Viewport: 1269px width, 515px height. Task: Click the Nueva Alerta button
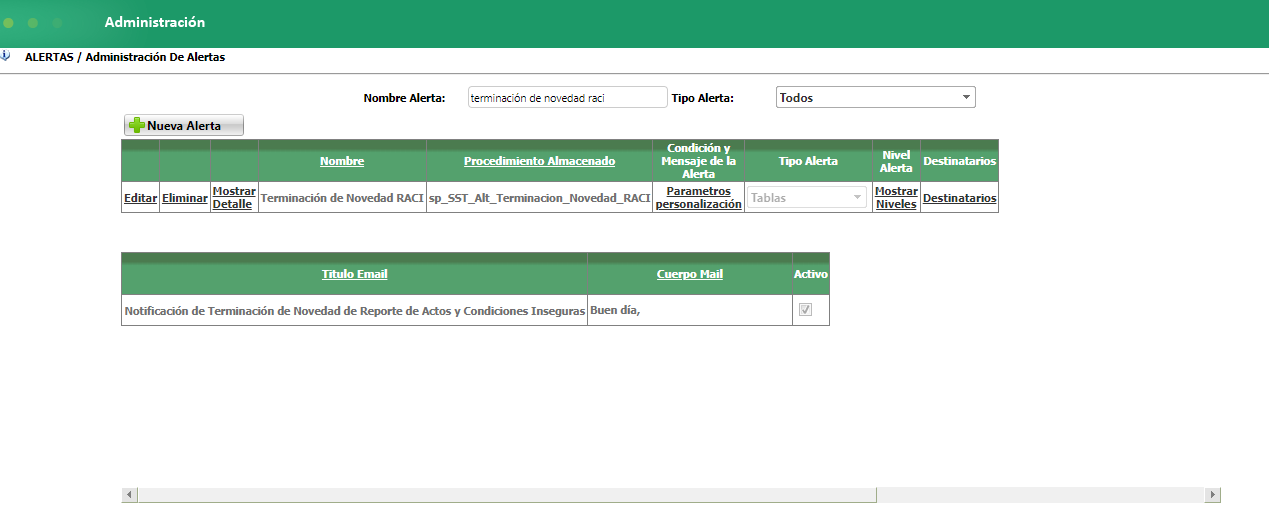click(184, 125)
